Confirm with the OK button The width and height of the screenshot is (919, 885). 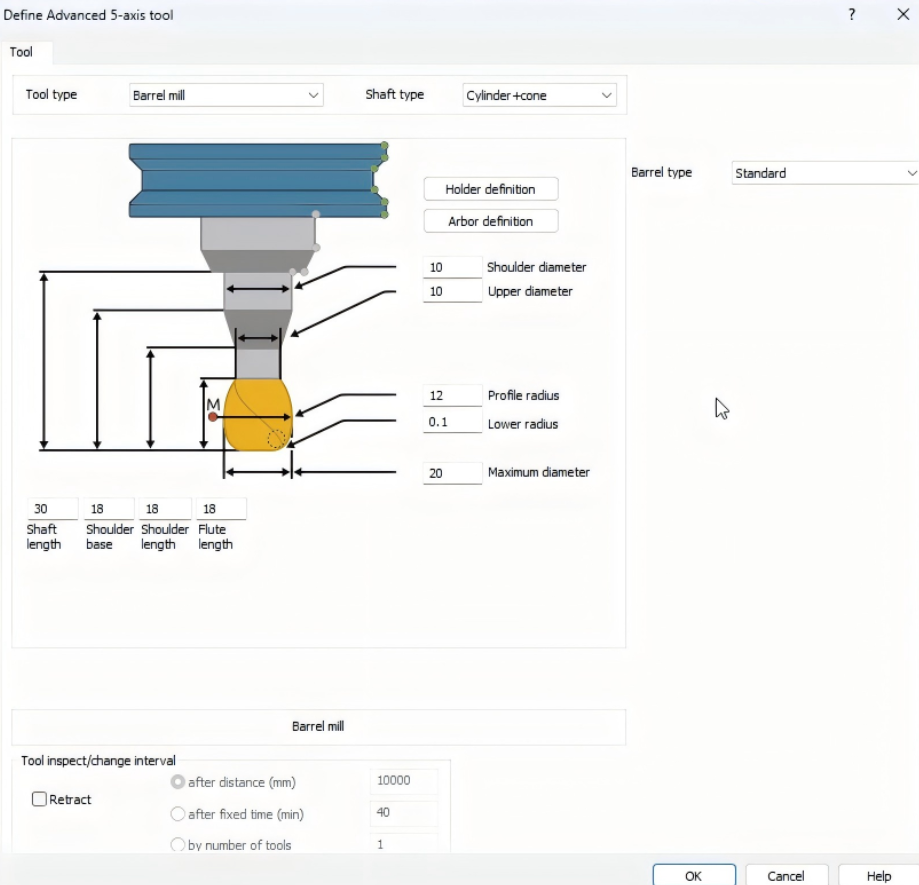(x=693, y=875)
